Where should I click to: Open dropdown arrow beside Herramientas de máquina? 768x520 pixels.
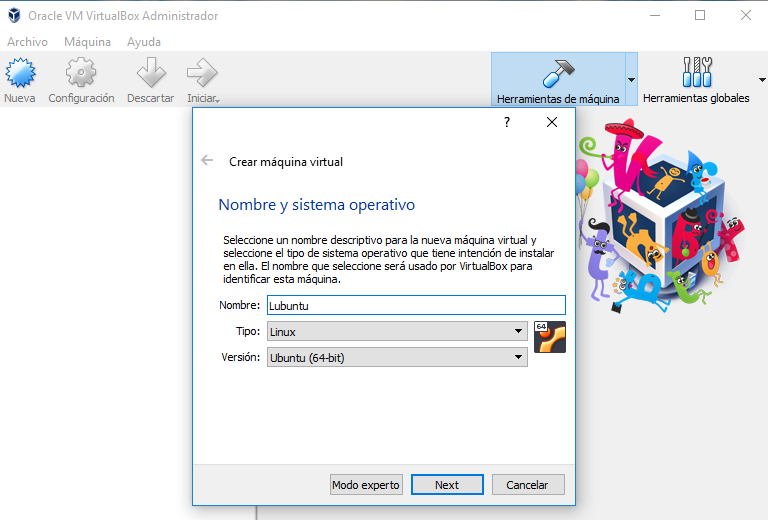pos(631,80)
